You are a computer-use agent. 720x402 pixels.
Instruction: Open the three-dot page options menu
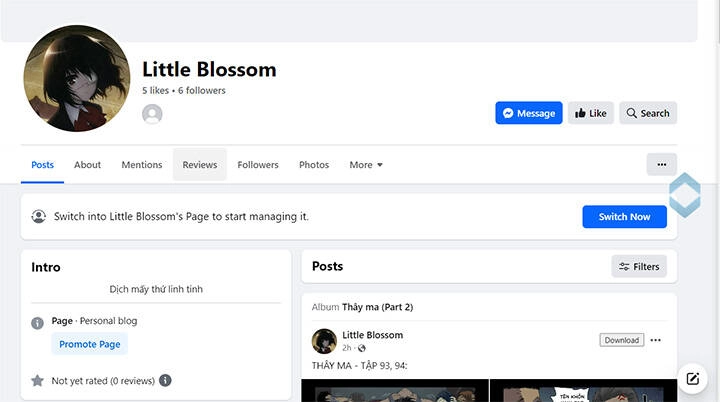click(x=661, y=164)
